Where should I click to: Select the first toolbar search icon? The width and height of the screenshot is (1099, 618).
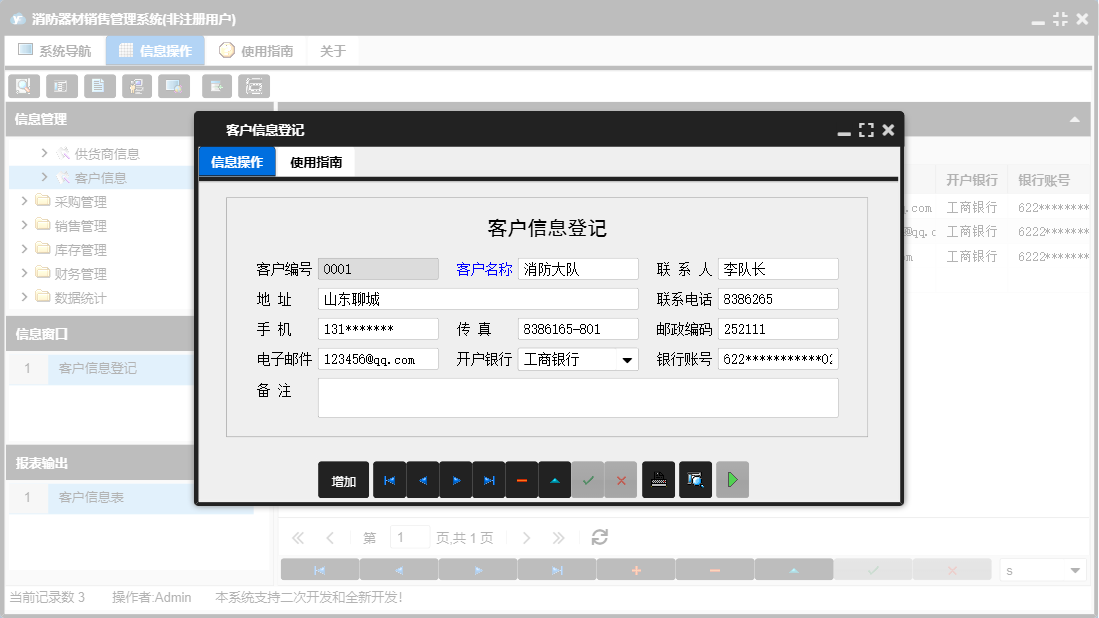coord(23,86)
